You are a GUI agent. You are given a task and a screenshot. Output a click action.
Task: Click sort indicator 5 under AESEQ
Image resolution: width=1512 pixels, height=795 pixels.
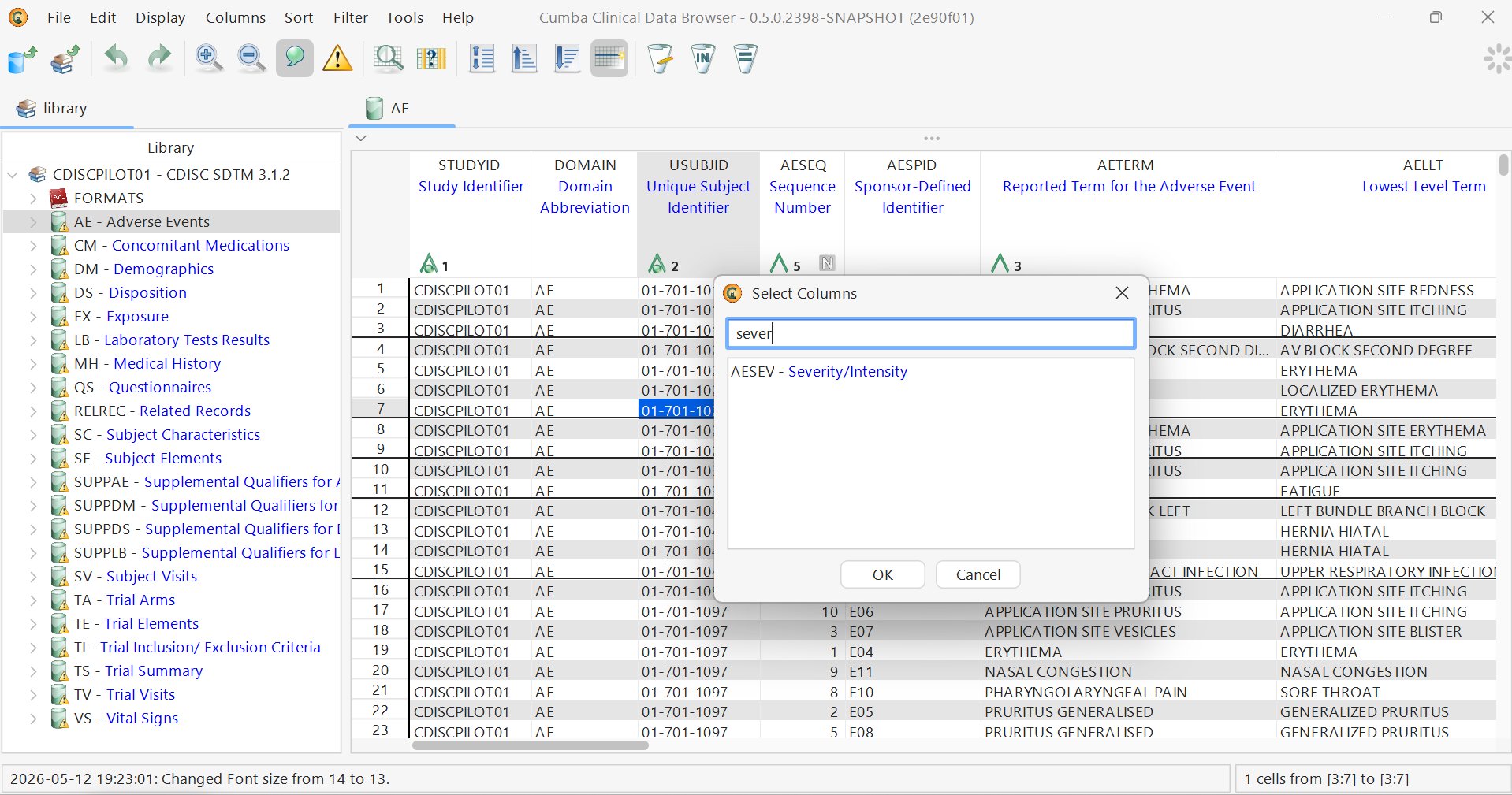pos(785,264)
